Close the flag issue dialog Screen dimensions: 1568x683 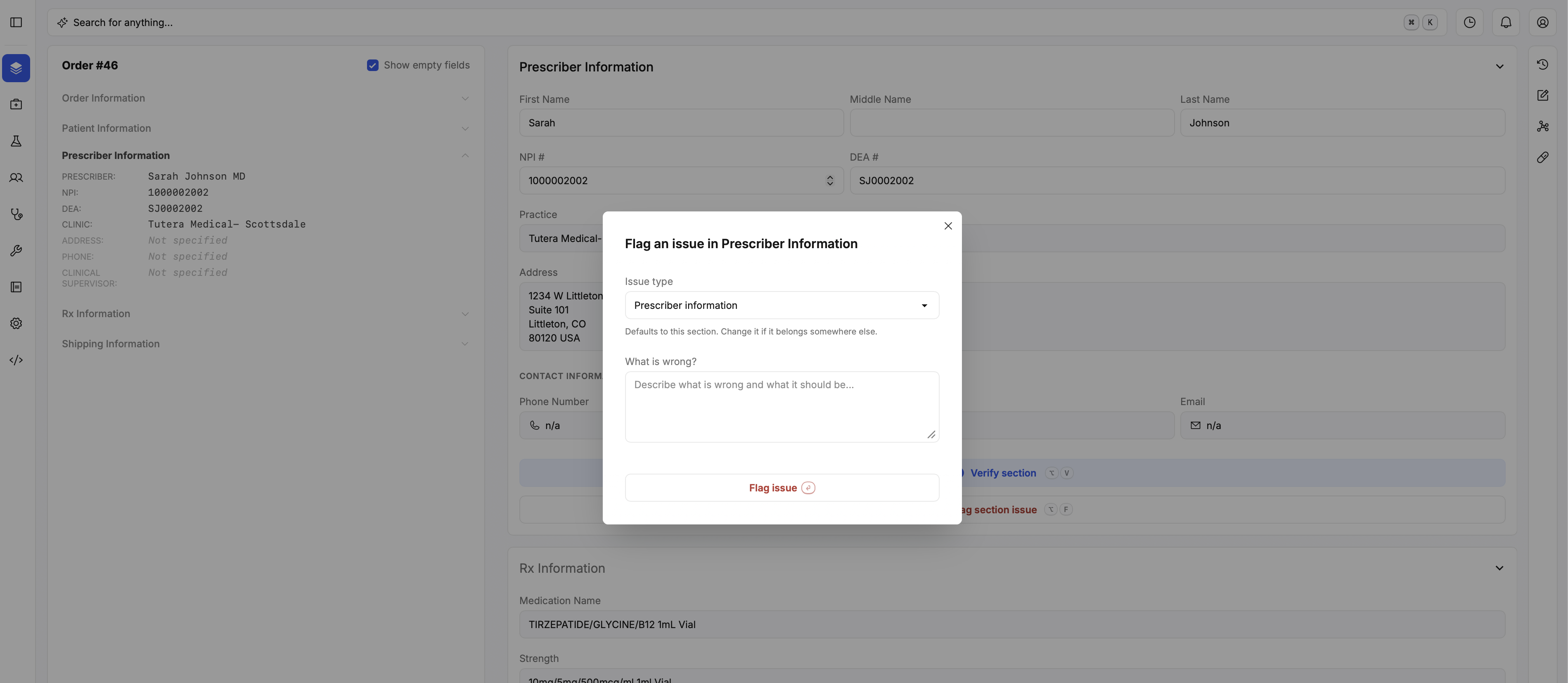948,226
